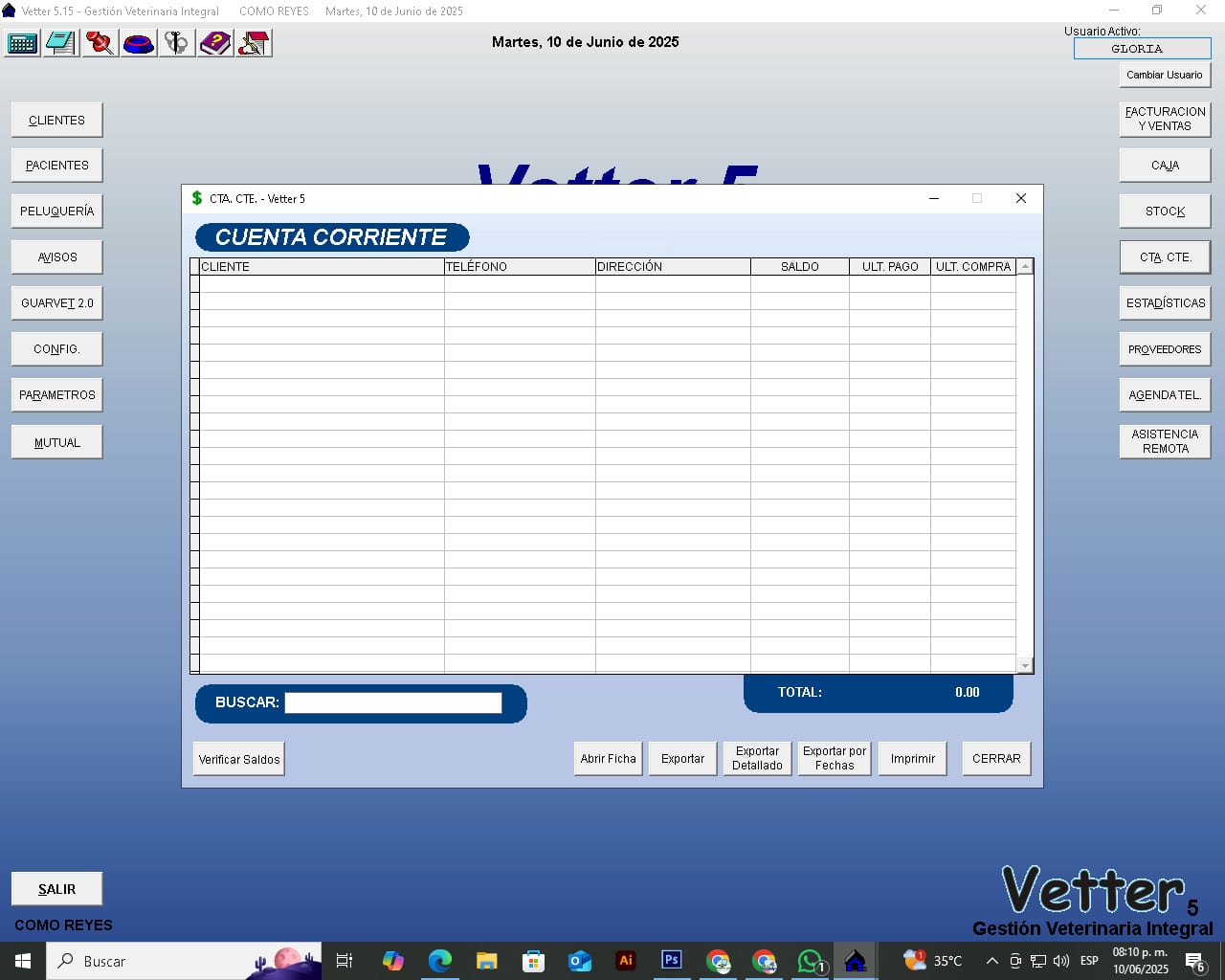Open the notepad toolbar icon
The width and height of the screenshot is (1225, 980).
tap(61, 43)
